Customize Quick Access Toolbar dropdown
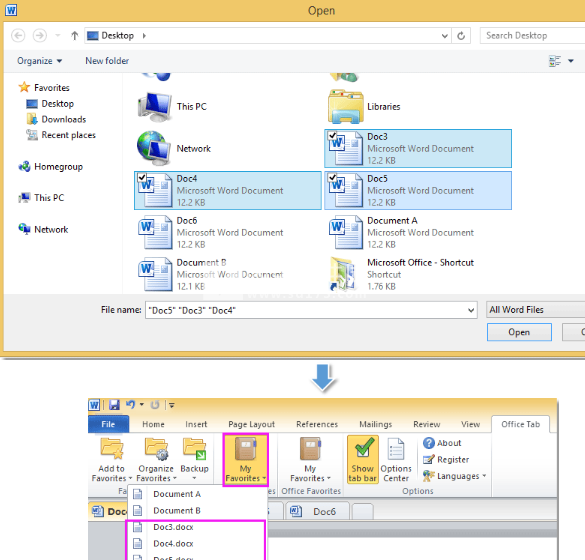This screenshot has width=585, height=560. tap(172, 405)
